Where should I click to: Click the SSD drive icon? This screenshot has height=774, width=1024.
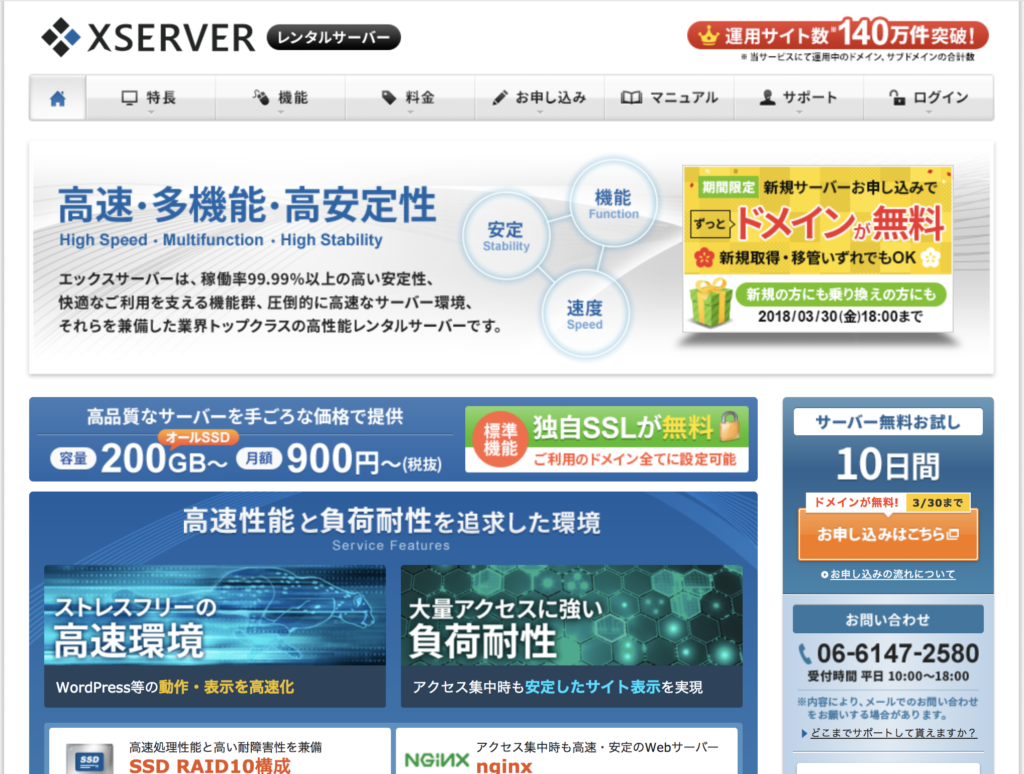coord(89,760)
